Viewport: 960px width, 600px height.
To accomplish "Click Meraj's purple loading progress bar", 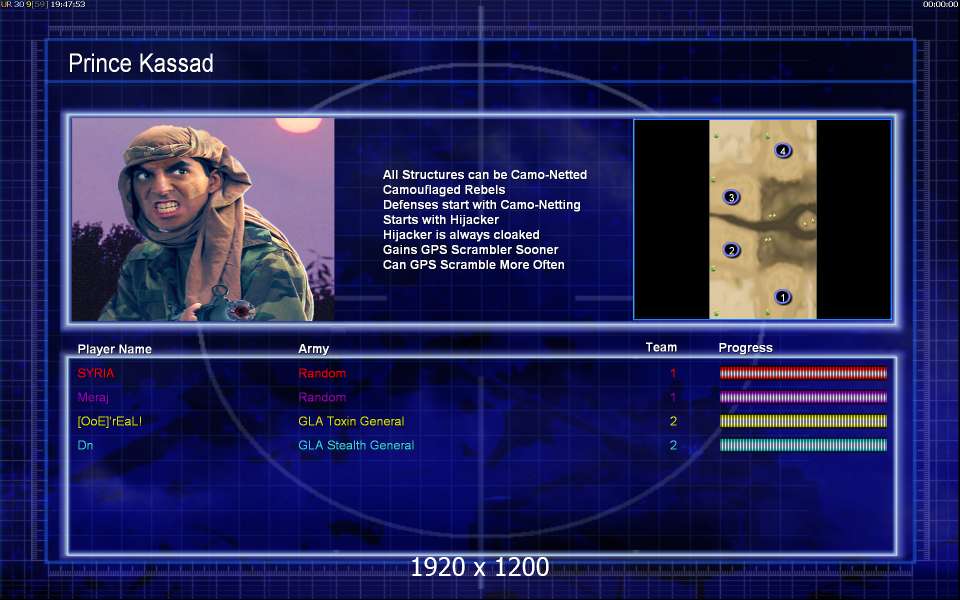I will pyautogui.click(x=803, y=397).
